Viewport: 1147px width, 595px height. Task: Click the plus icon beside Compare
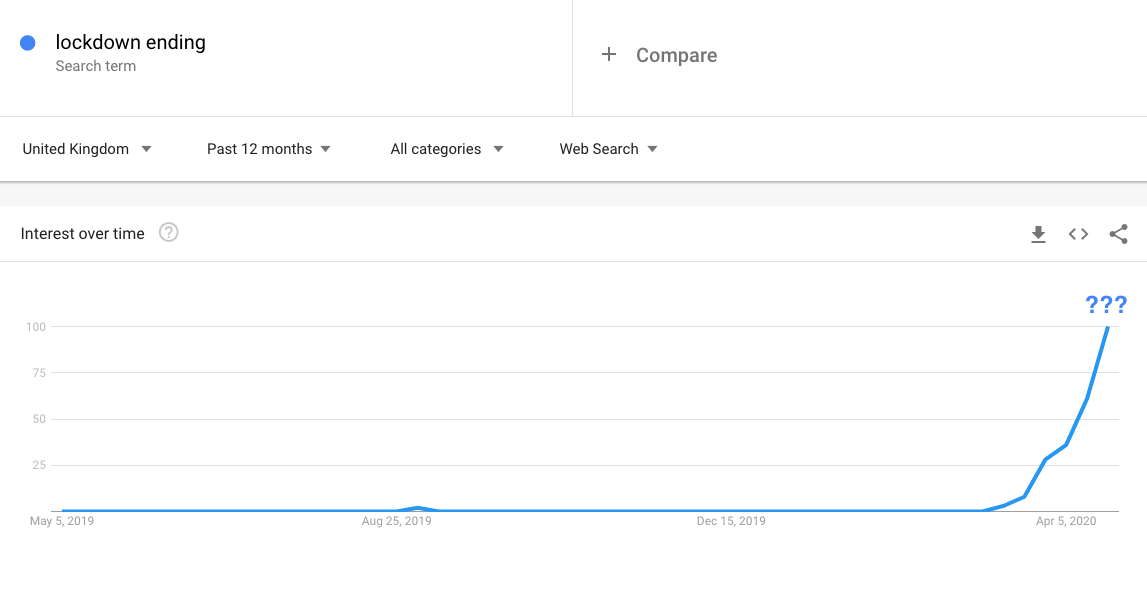click(608, 55)
